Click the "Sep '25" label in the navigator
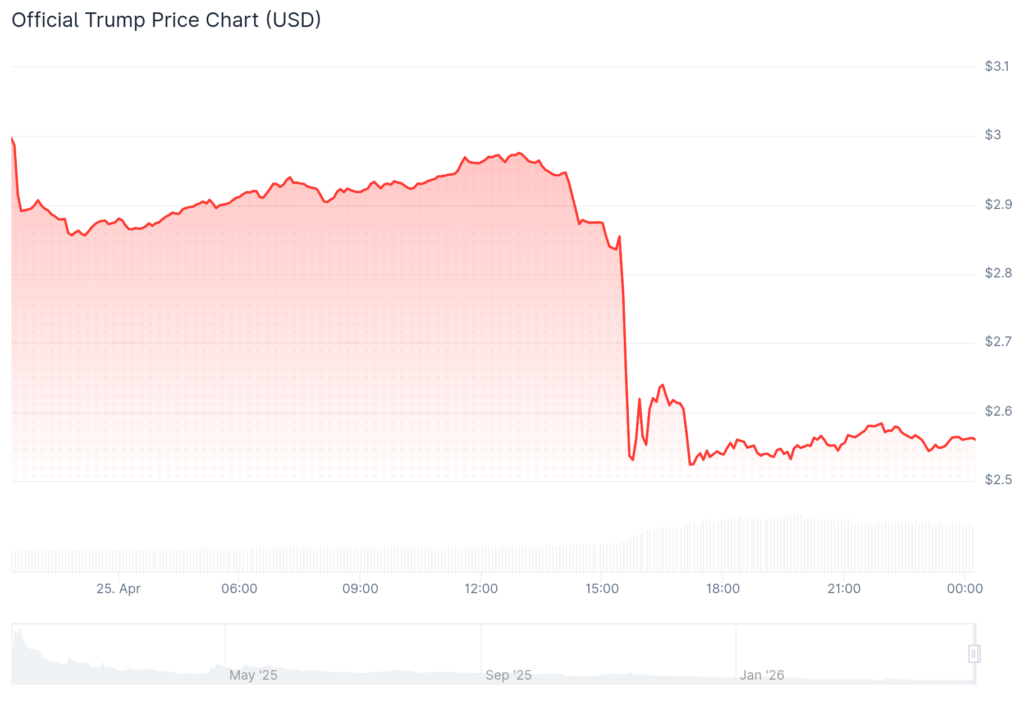1024x701 pixels. pos(509,675)
